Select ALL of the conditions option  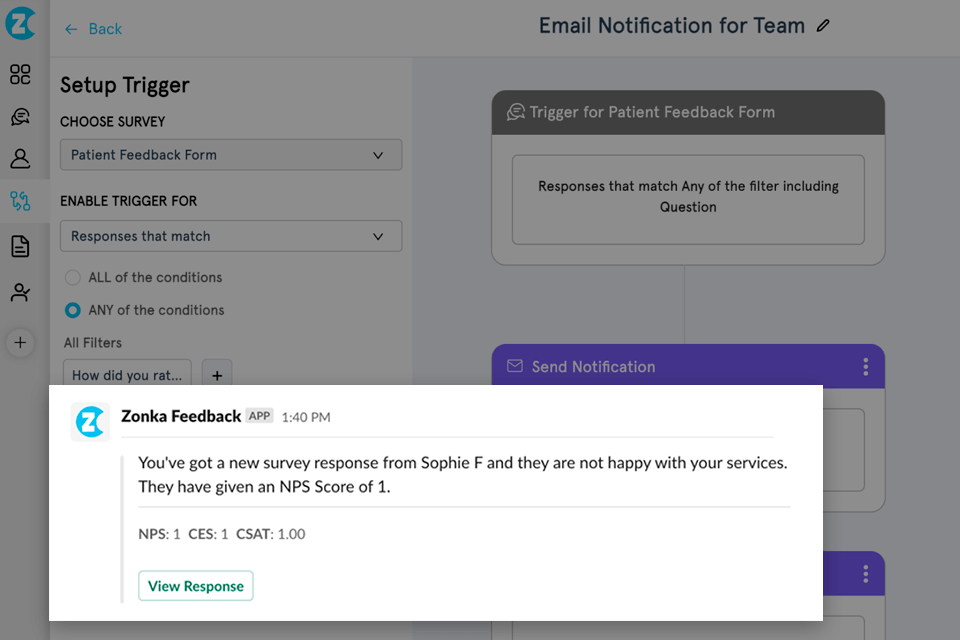point(73,277)
